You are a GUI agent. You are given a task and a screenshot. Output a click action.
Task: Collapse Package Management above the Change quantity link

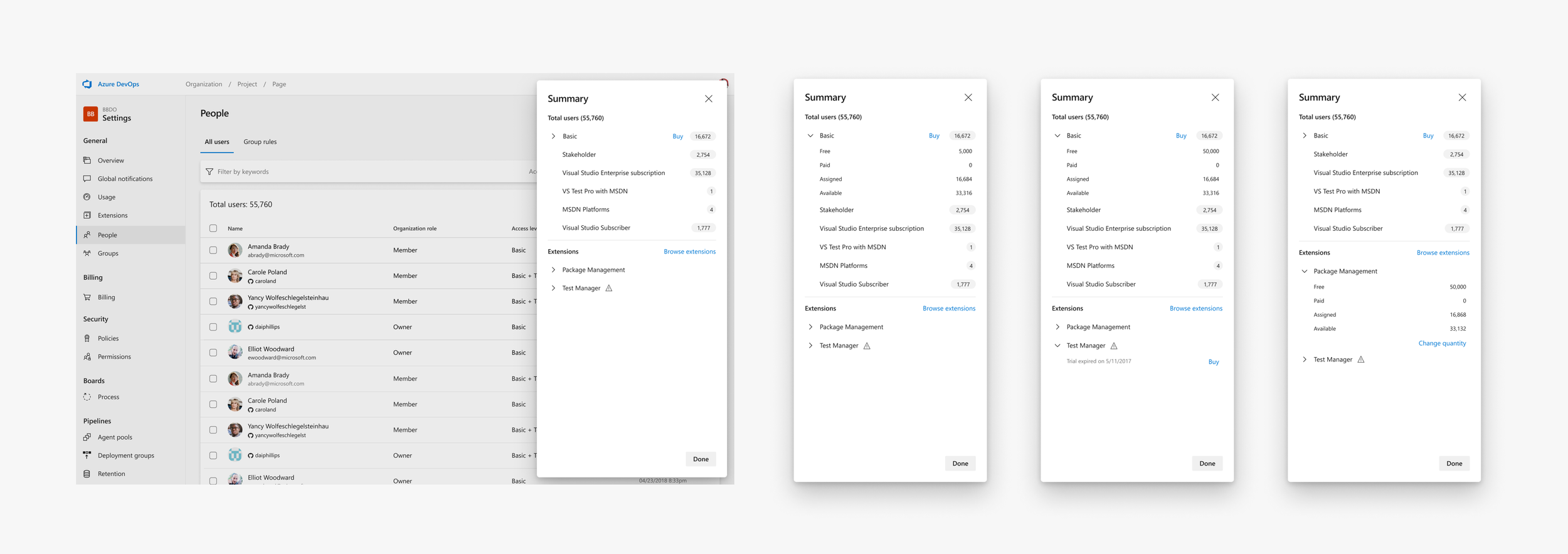point(1305,271)
